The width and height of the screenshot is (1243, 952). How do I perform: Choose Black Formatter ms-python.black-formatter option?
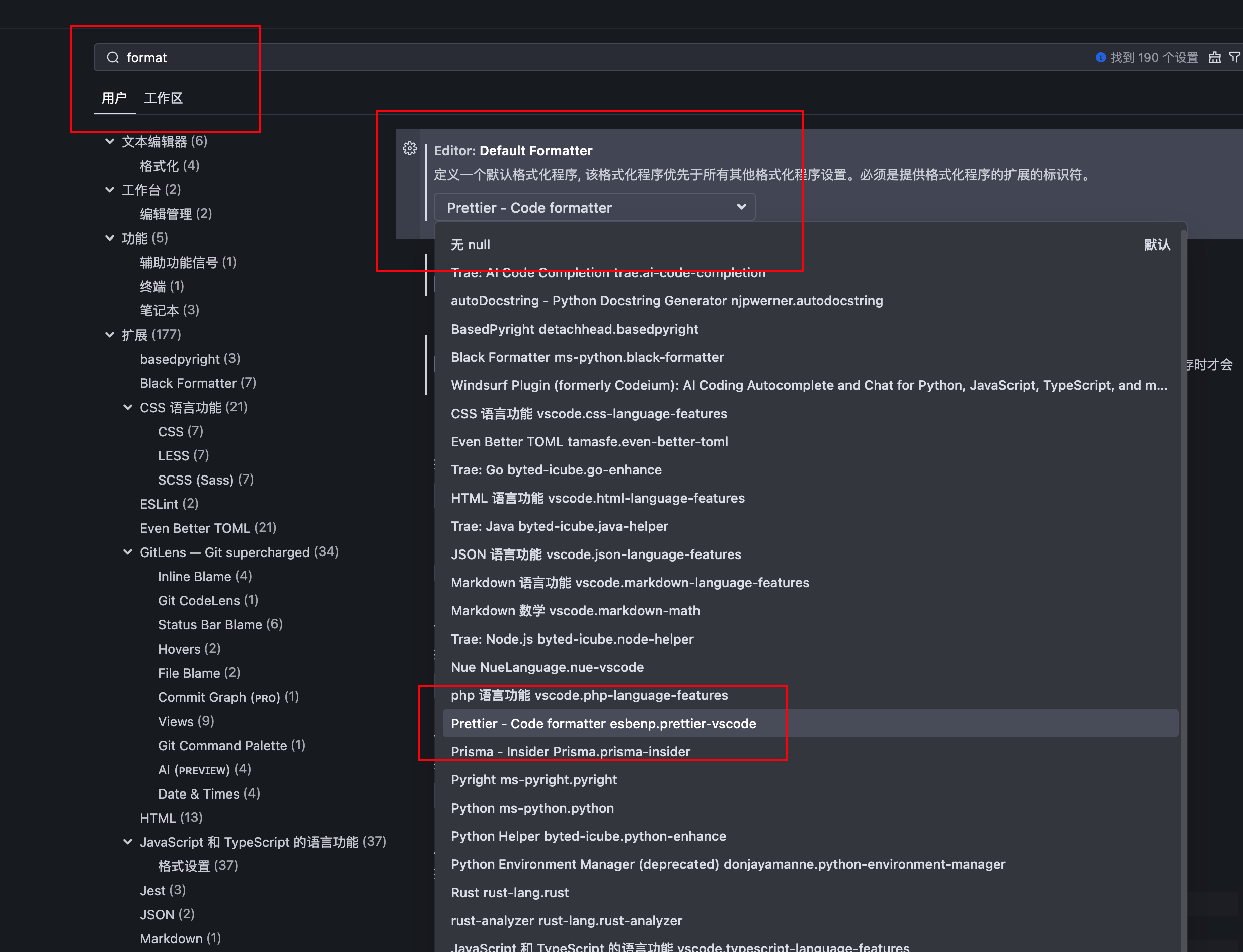(x=811, y=357)
